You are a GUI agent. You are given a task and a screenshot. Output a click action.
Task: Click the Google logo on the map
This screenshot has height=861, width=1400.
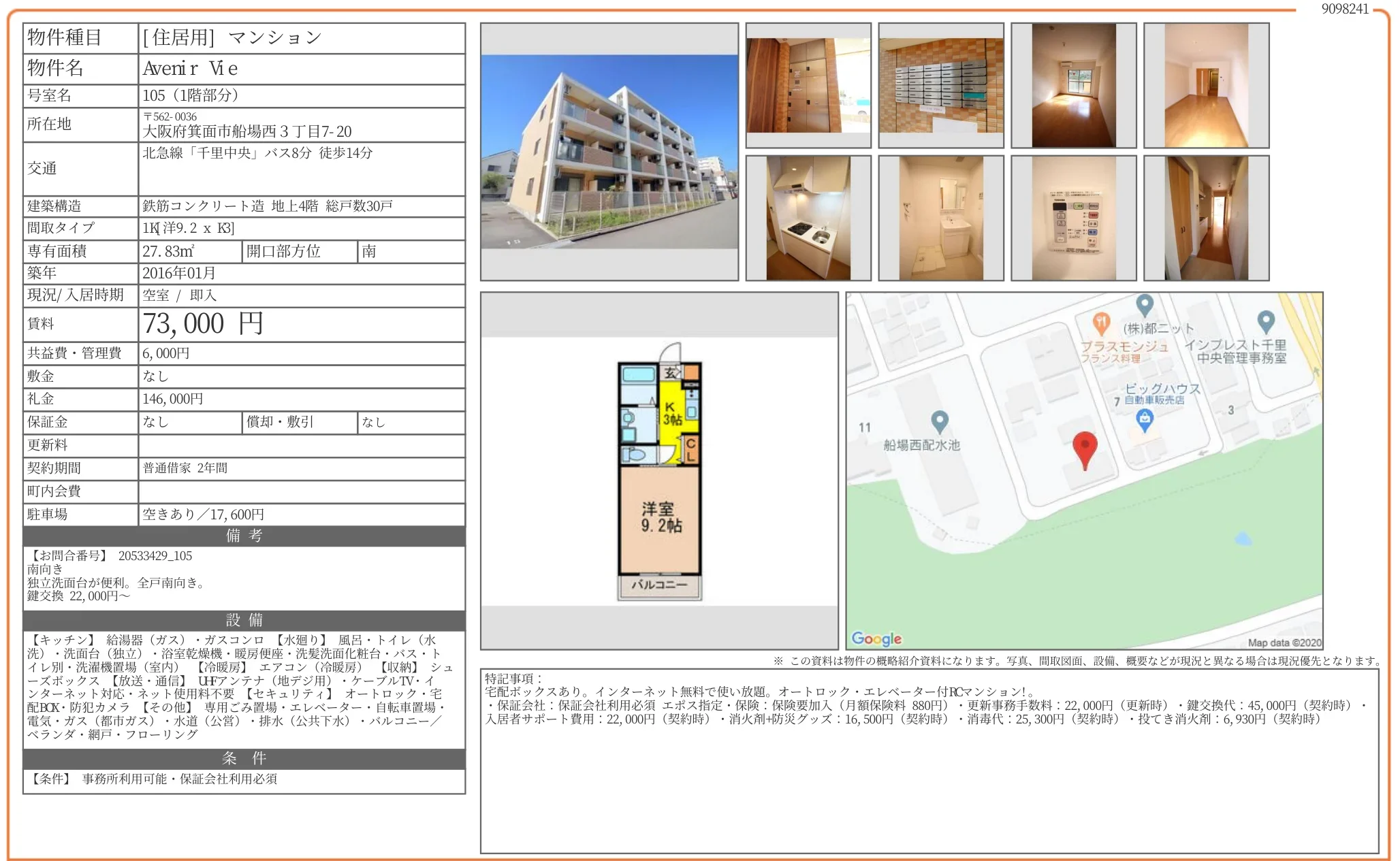pyautogui.click(x=876, y=638)
